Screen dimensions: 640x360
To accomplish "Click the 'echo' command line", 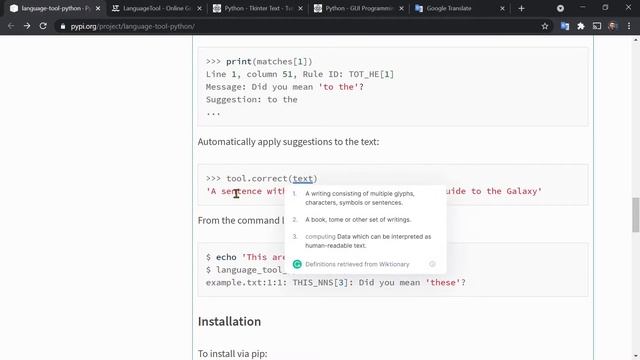I will (x=246, y=257).
